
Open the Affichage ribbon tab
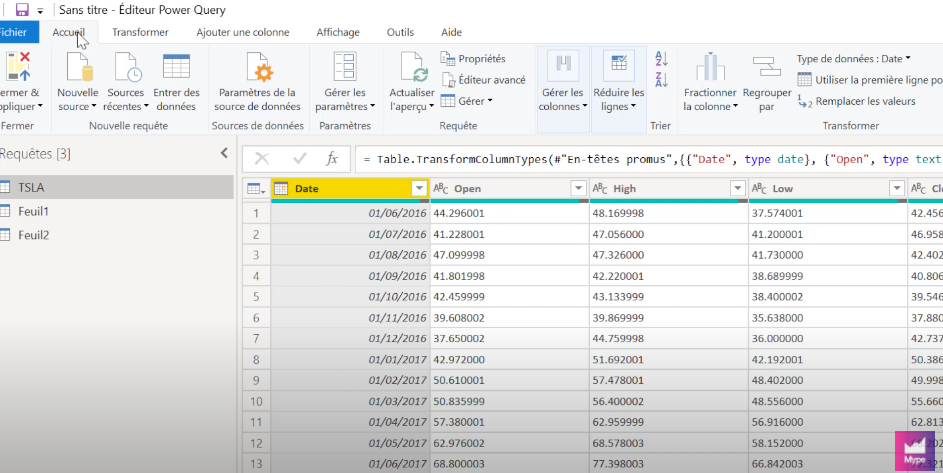point(338,32)
